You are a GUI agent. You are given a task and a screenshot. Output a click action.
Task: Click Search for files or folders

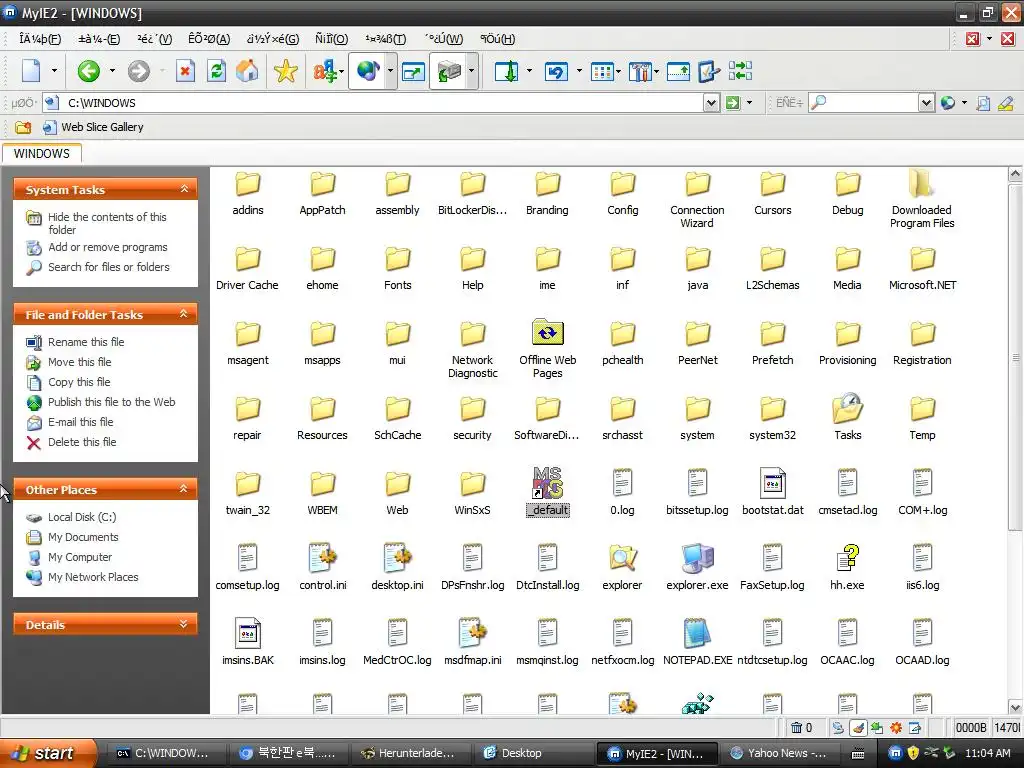(x=108, y=267)
